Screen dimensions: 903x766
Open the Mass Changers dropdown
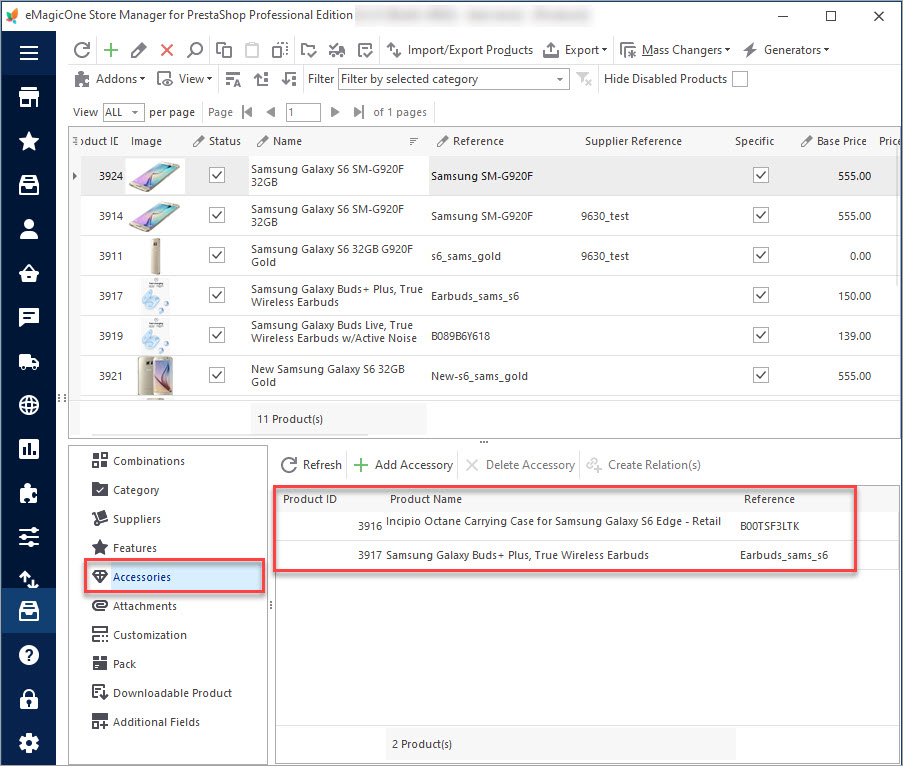tap(675, 50)
